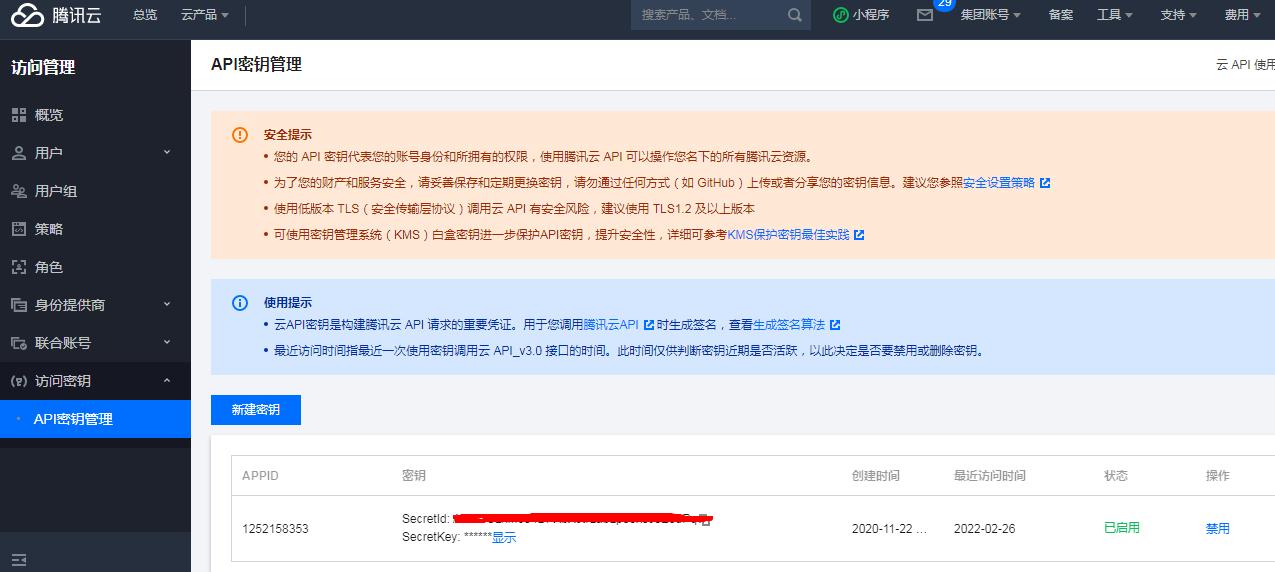Click the Policy icon in sidebar

point(19,229)
